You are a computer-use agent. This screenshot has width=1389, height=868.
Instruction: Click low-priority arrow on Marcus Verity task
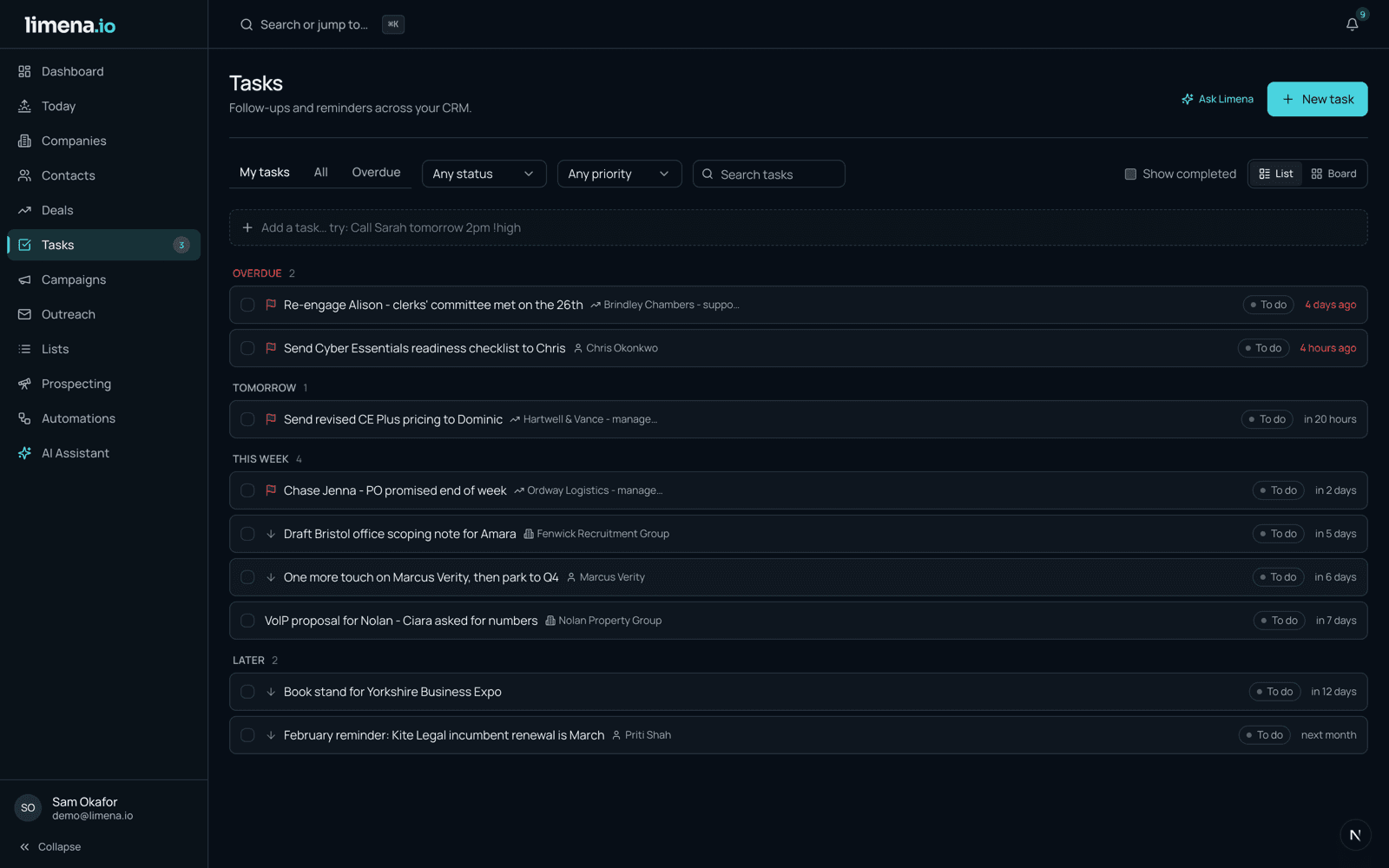(x=271, y=577)
